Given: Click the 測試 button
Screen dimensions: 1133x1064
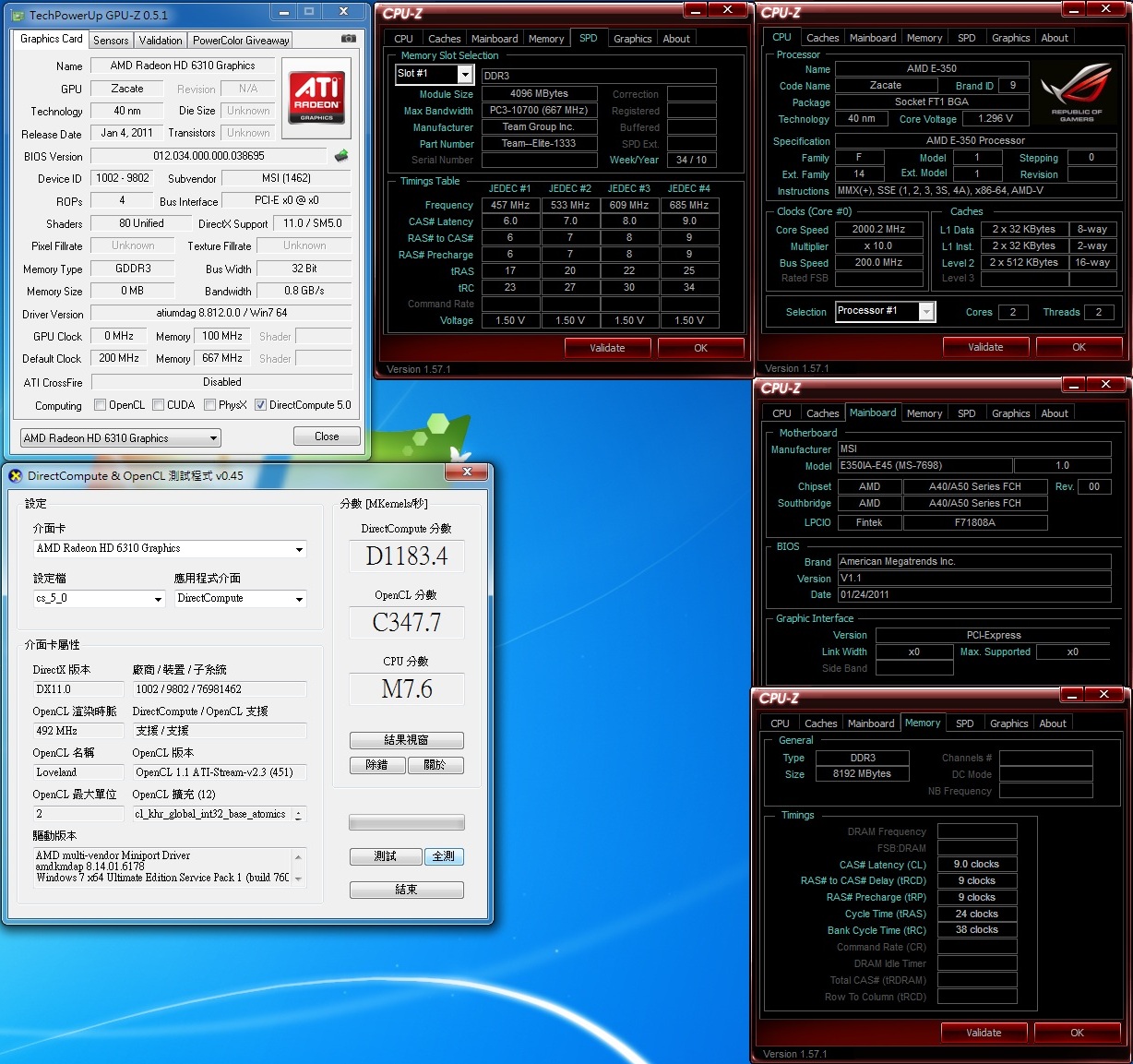Looking at the screenshot, I should pyautogui.click(x=385, y=856).
